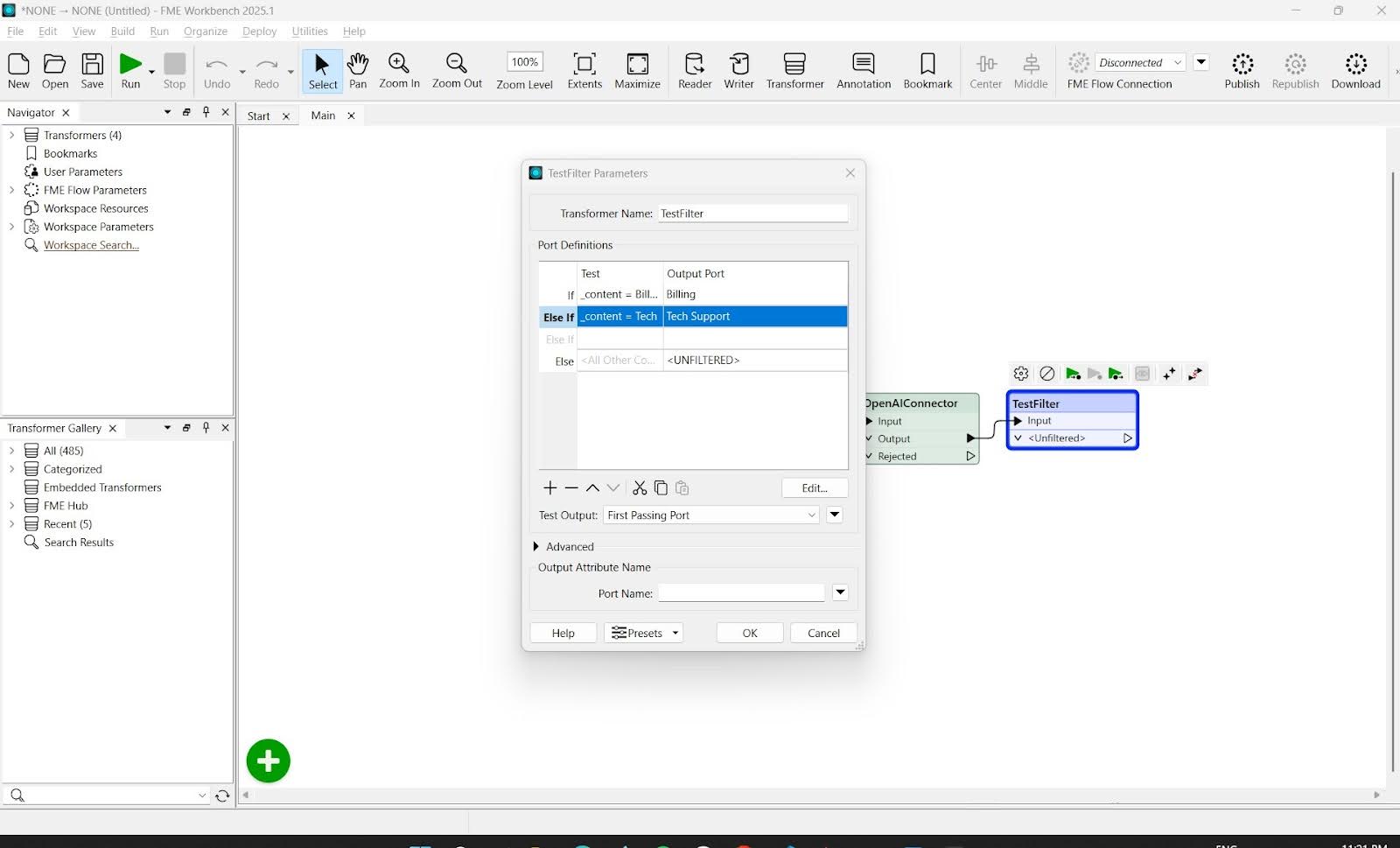Screen dimensions: 1400x848
Task: Click the Workspace Search link
Action: coord(91,245)
